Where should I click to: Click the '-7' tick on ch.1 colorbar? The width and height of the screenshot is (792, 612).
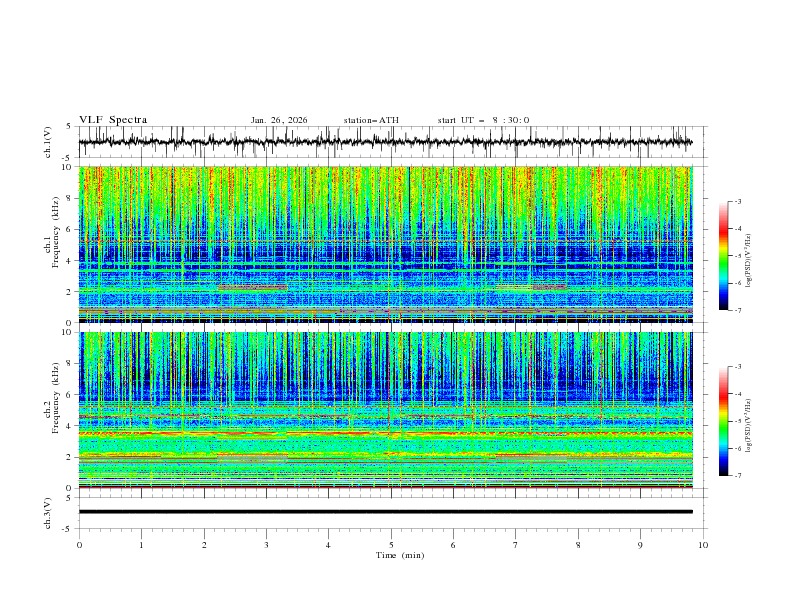click(x=737, y=310)
